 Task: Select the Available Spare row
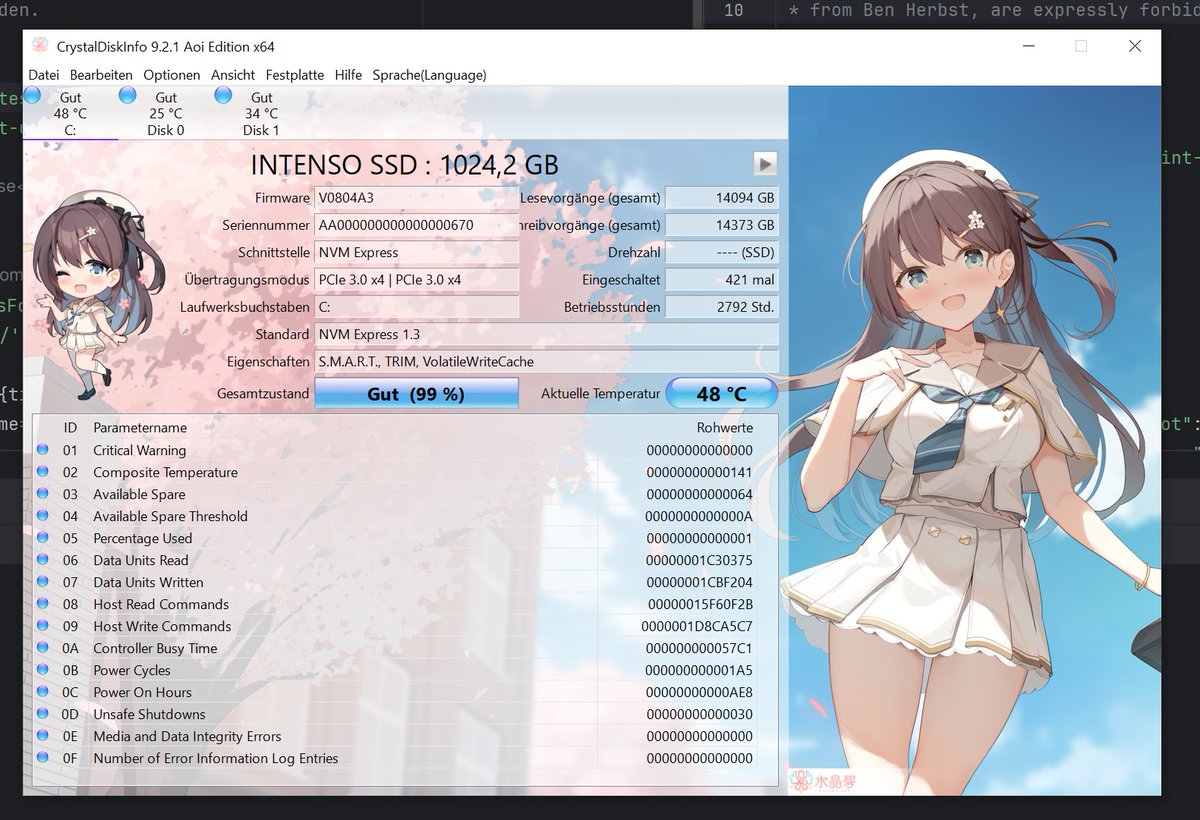click(395, 494)
